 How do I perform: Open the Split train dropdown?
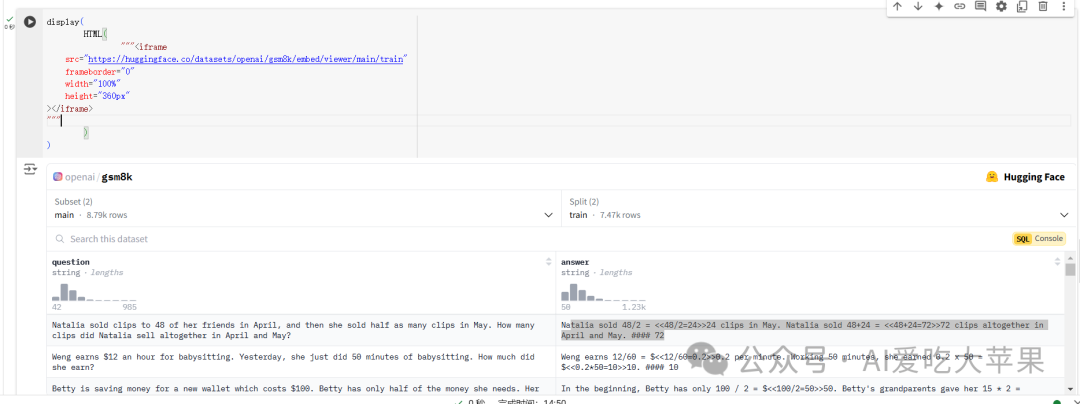818,208
